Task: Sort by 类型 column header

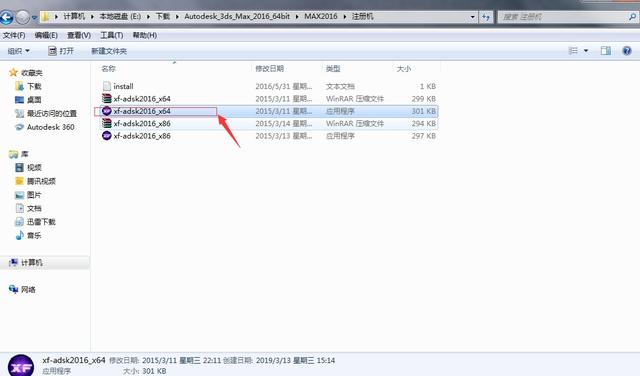Action: click(333, 69)
